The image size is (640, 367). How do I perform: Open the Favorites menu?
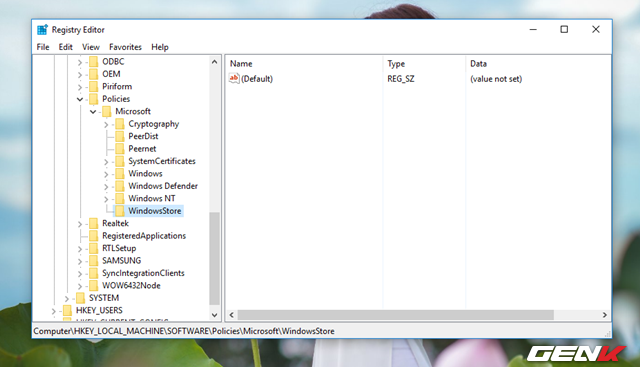(x=125, y=47)
